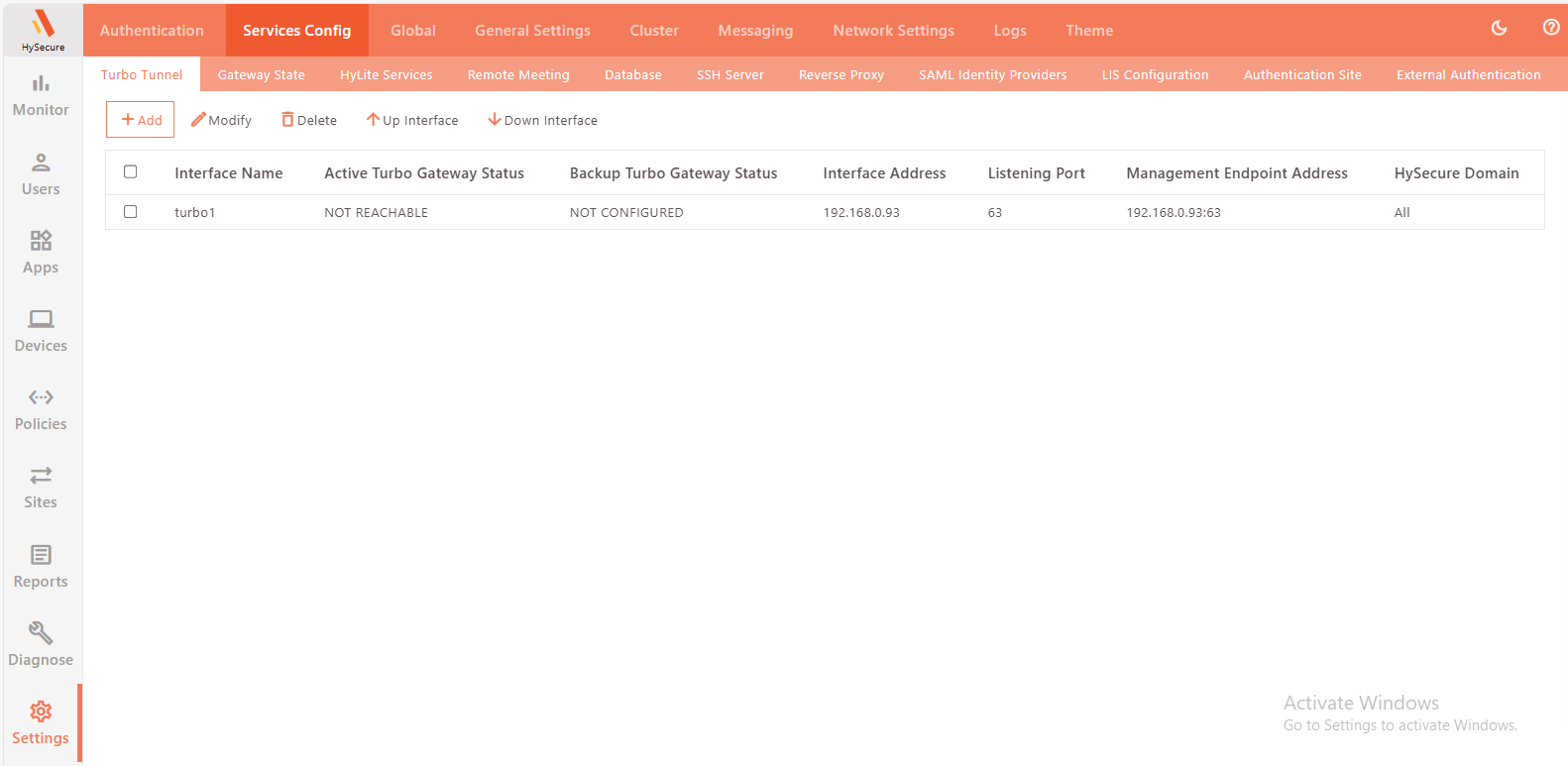Click Down Interface arrow button
Image resolution: width=1568 pixels, height=766 pixels.
542,120
